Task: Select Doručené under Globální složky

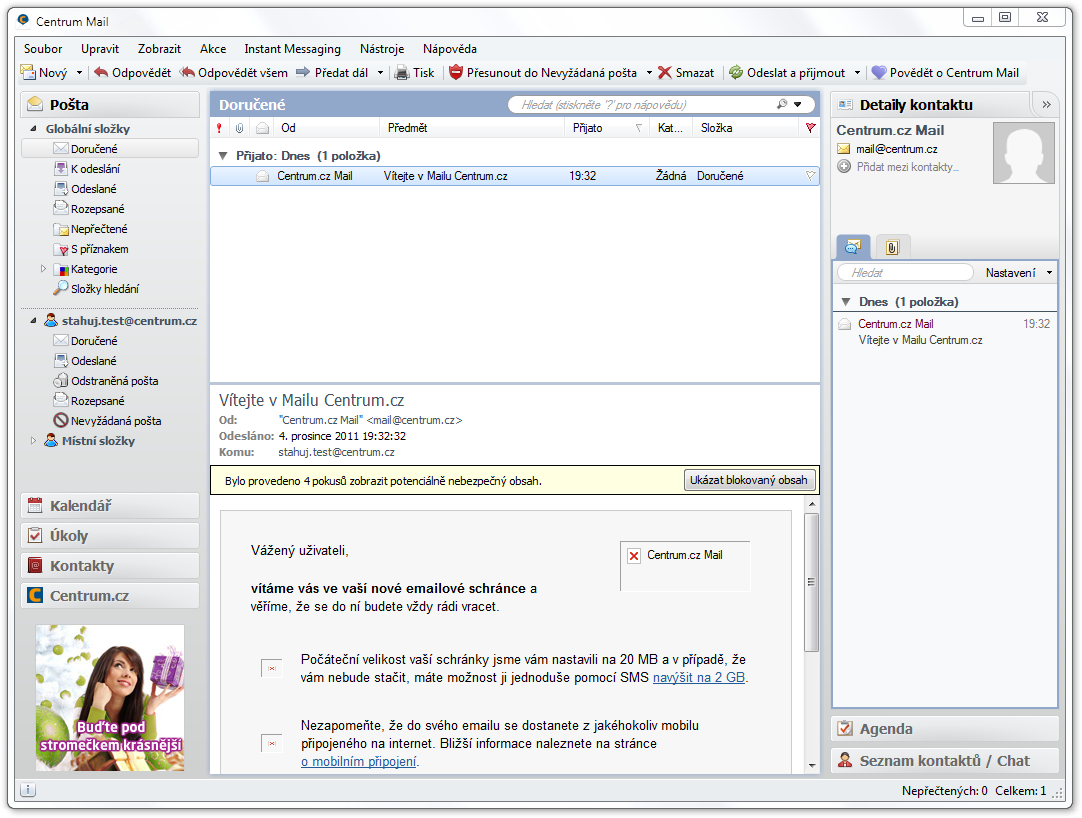Action: (110, 149)
